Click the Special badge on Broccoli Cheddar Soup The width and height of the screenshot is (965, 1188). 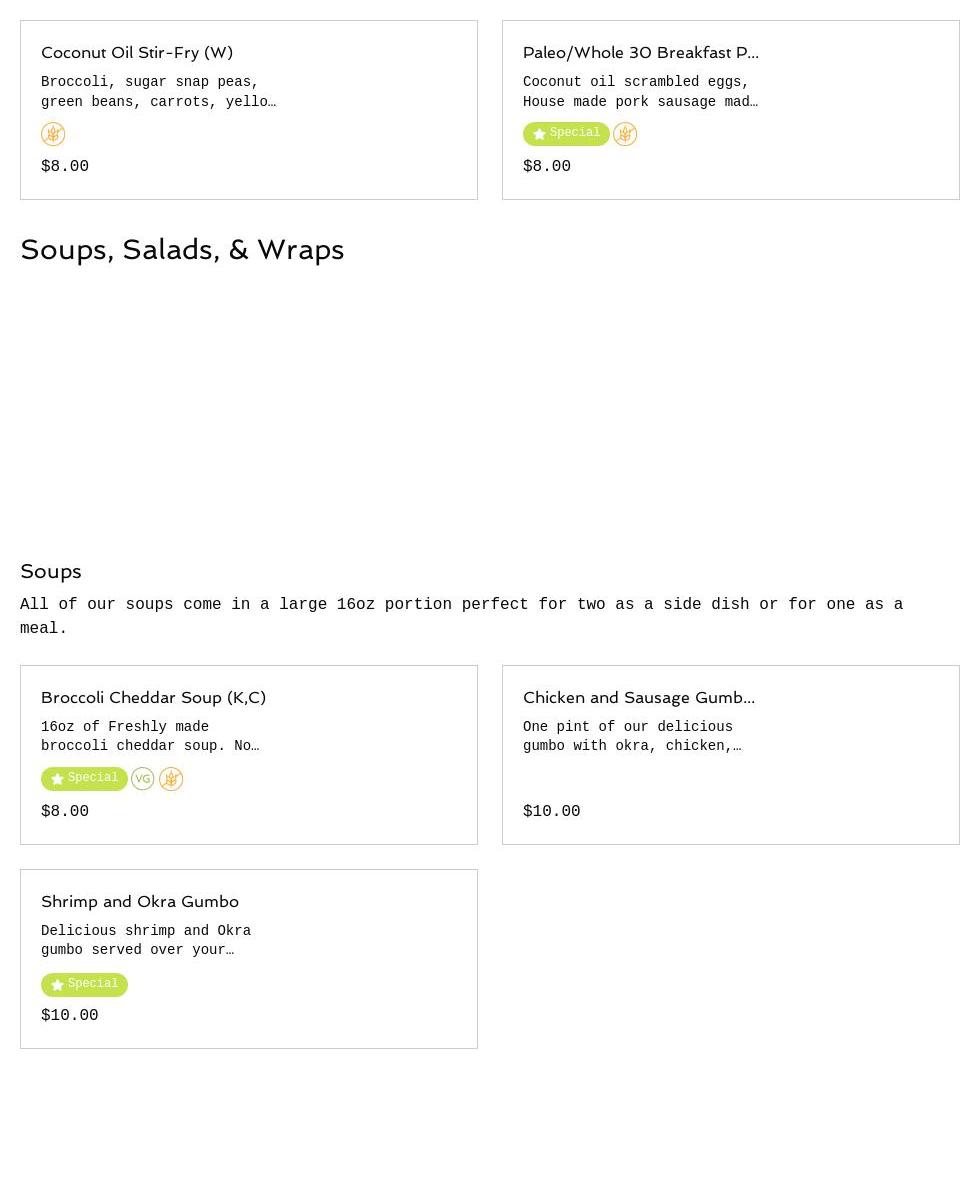[84, 778]
